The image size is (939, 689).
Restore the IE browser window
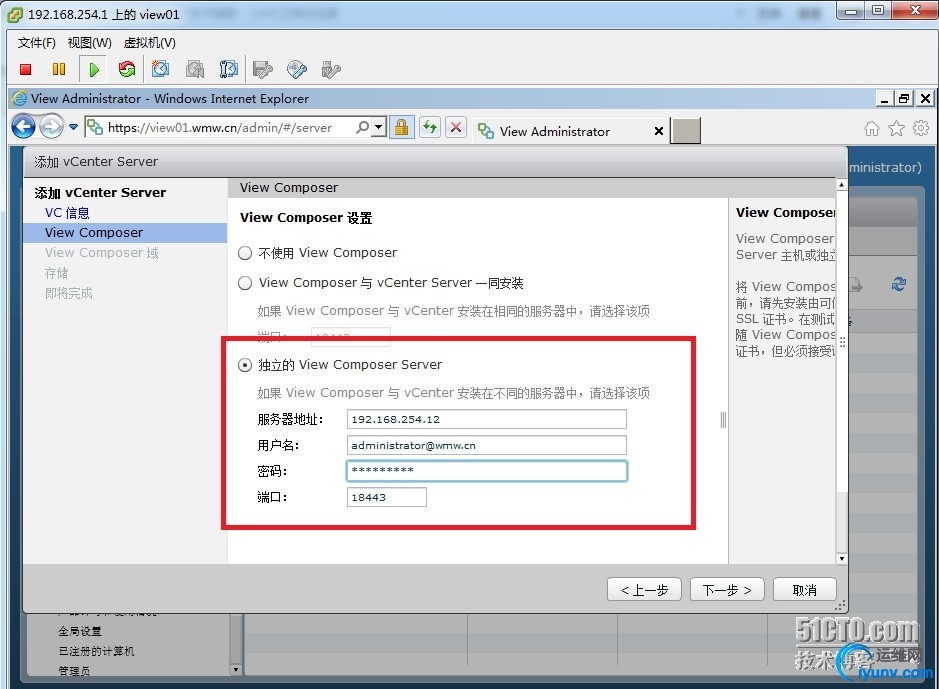point(904,99)
